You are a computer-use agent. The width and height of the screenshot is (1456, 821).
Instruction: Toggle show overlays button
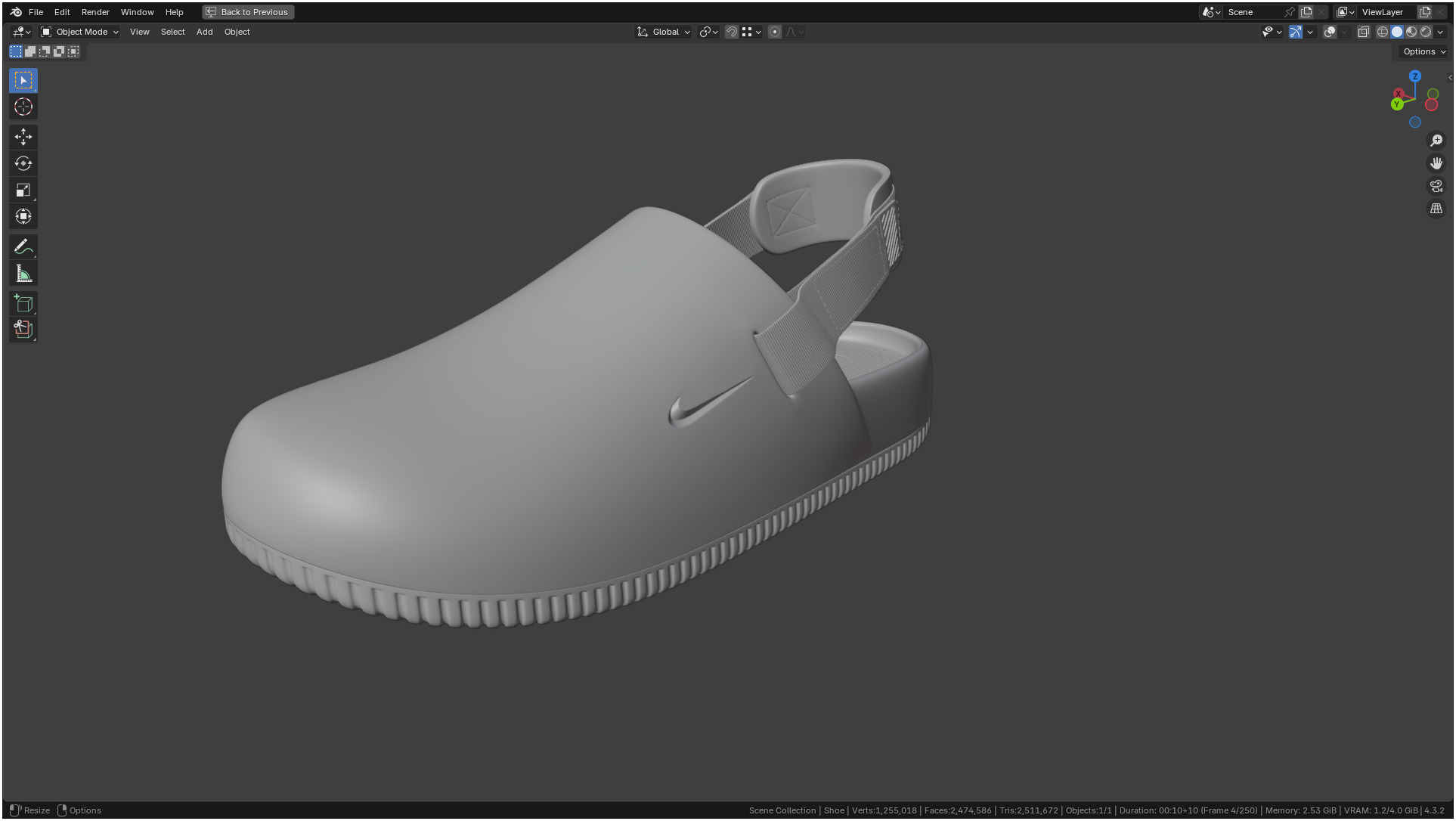1330,32
